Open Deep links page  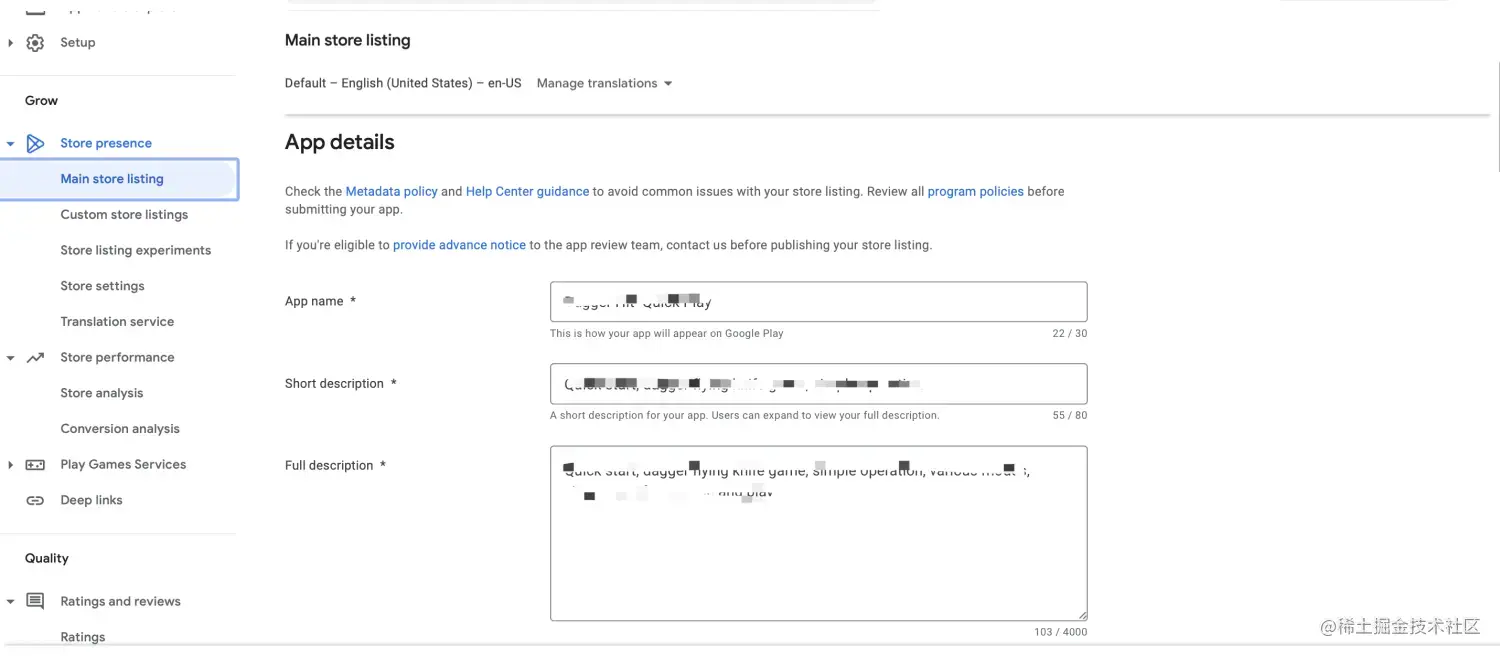pos(91,500)
